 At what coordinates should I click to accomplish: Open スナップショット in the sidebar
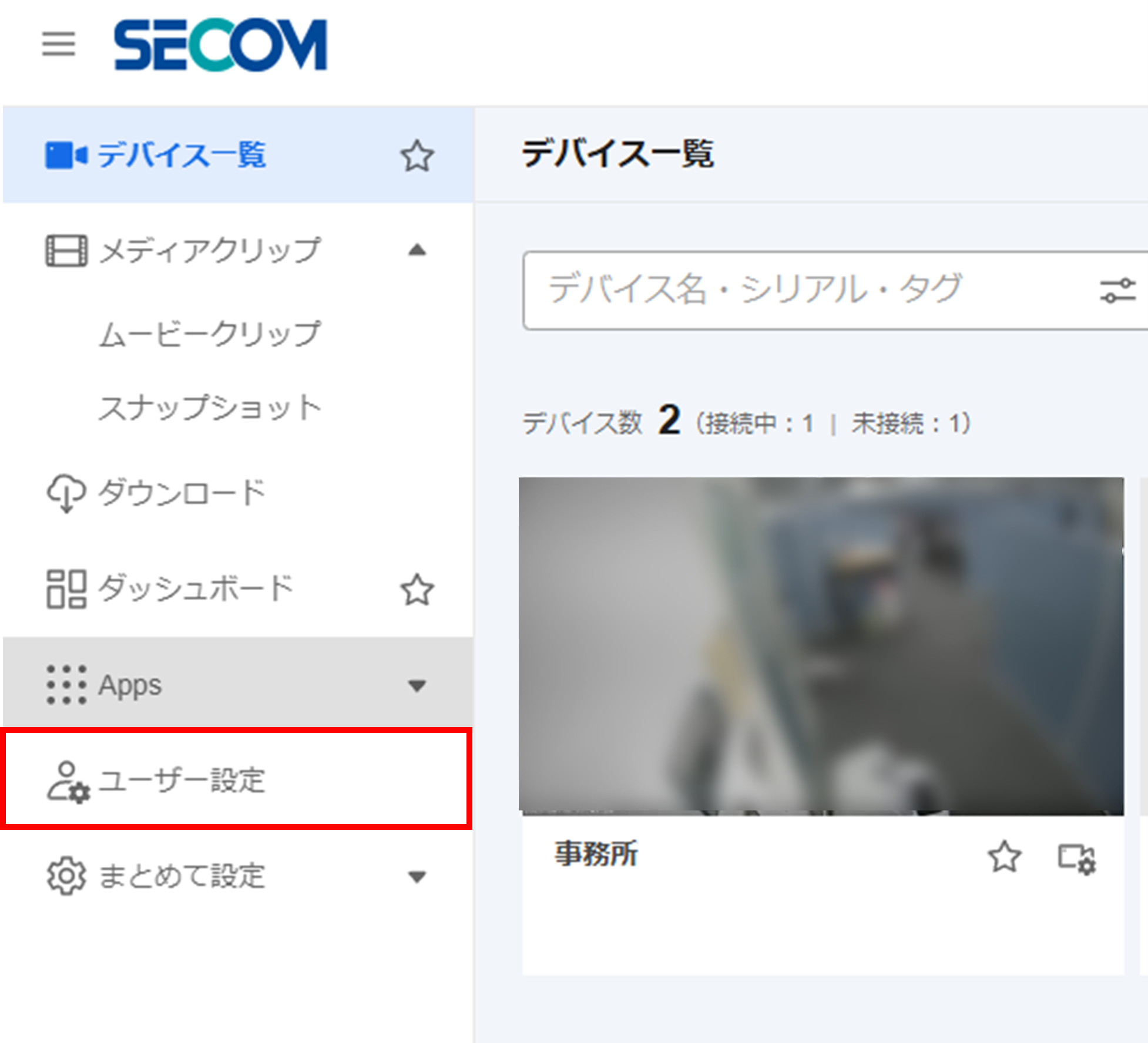click(x=210, y=408)
